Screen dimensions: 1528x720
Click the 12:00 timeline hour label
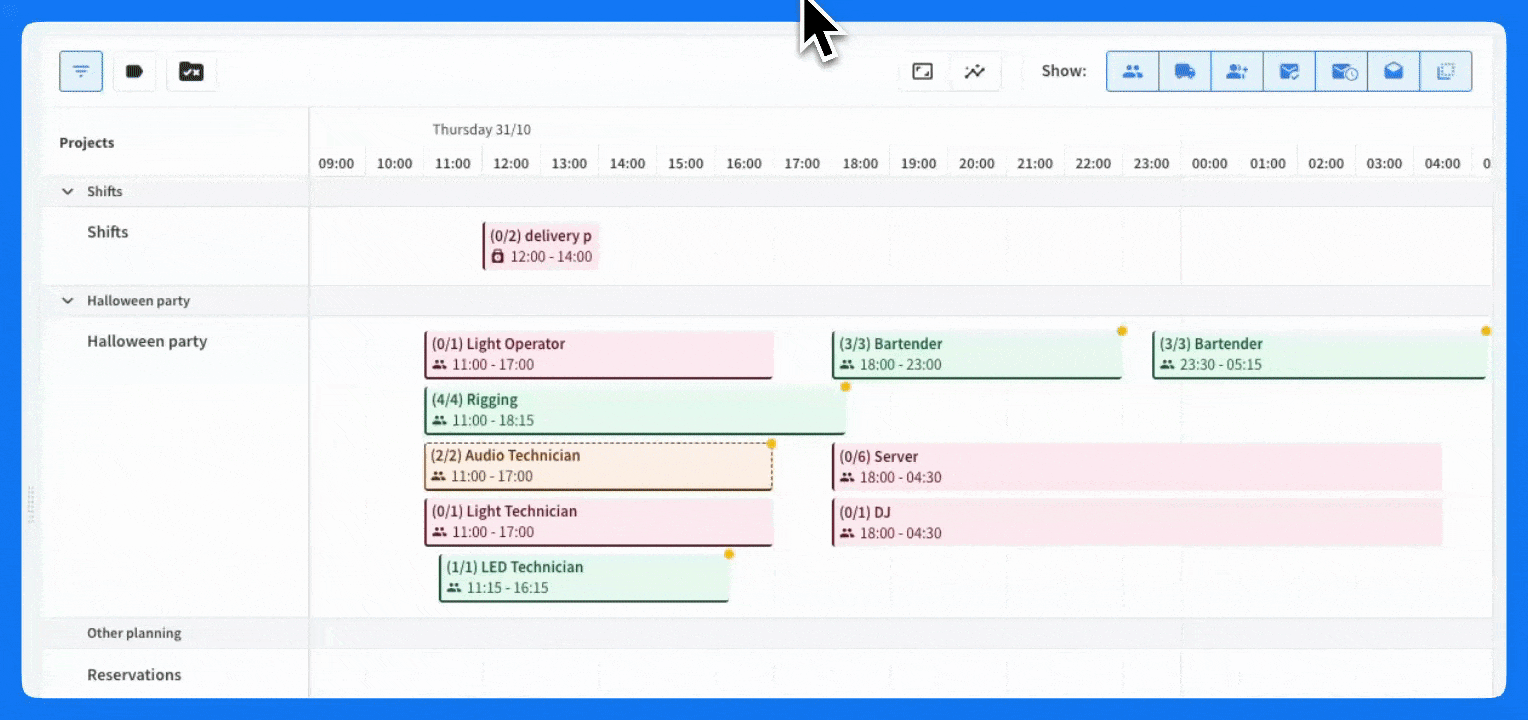(x=511, y=163)
